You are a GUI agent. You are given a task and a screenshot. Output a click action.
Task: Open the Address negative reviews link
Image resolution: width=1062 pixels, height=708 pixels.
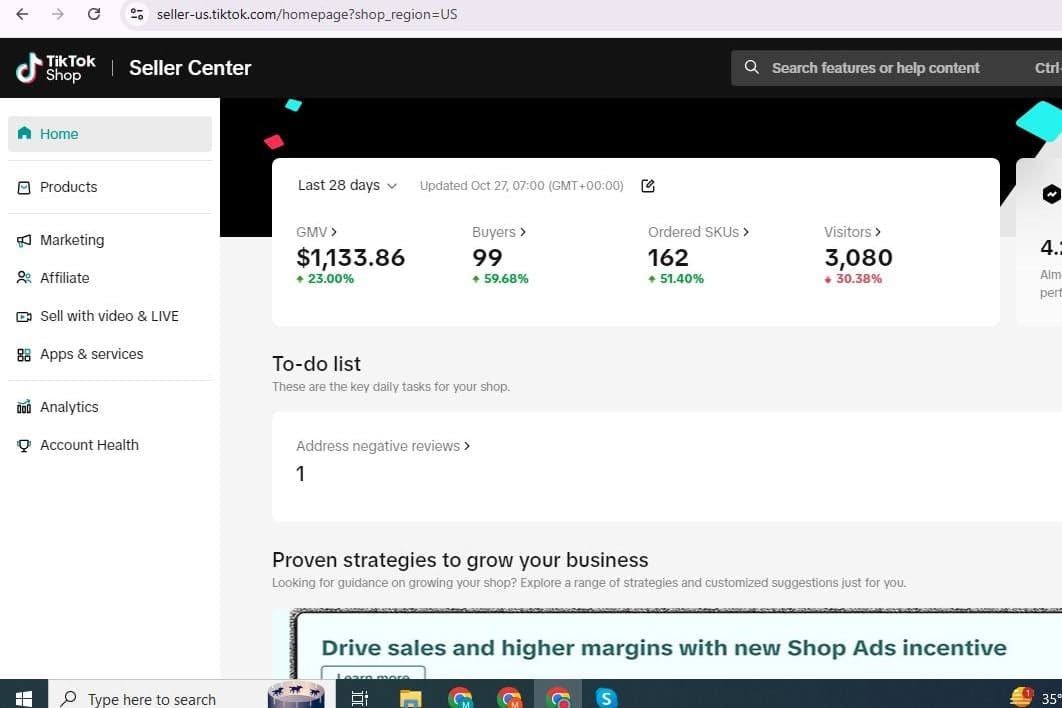tap(382, 446)
